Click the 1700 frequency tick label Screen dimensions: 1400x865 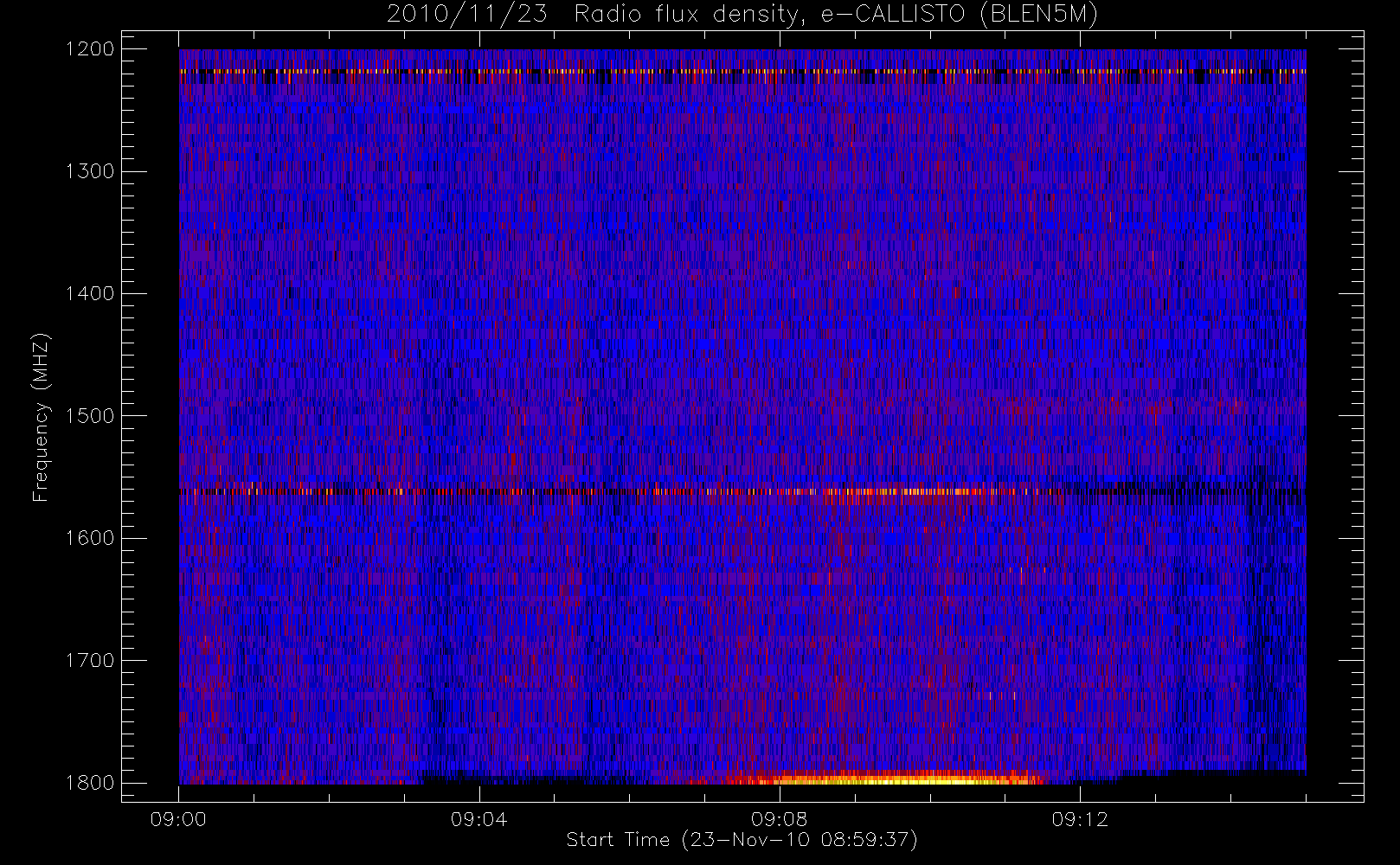point(90,661)
